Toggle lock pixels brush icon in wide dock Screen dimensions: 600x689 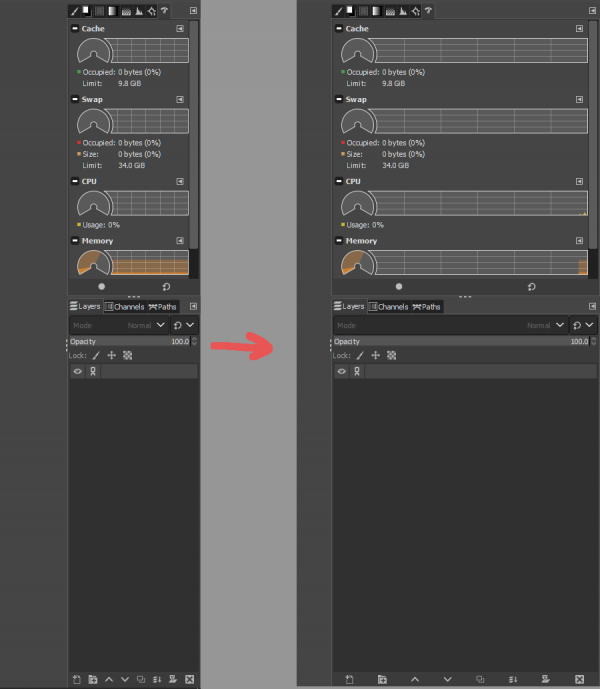pos(360,355)
